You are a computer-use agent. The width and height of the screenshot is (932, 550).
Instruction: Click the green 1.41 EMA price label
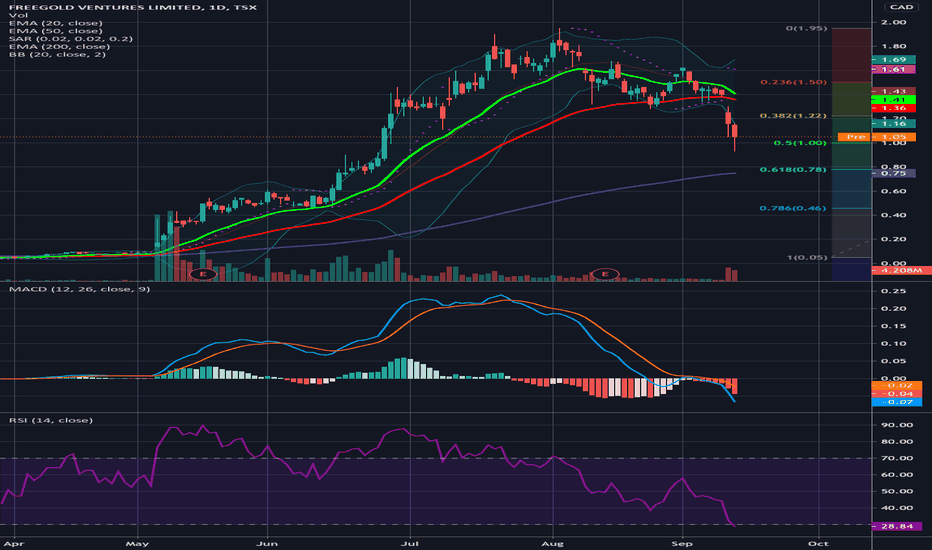click(893, 100)
